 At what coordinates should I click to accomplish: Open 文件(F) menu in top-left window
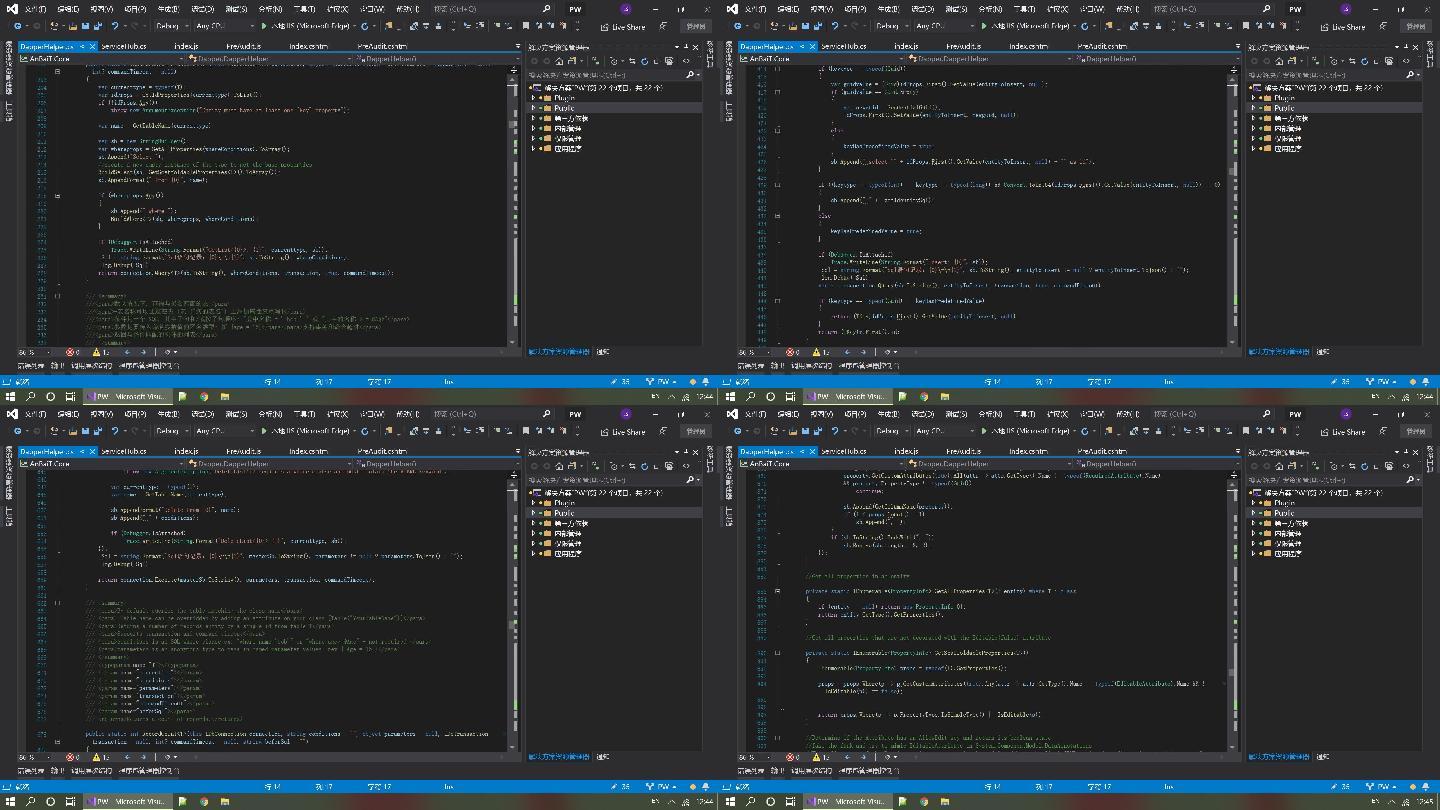35,9
